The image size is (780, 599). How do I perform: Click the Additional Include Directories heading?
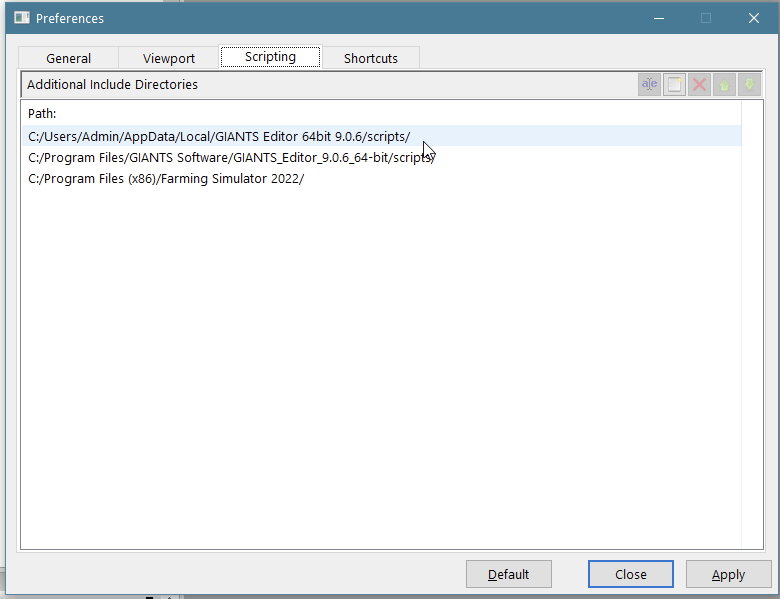pos(112,85)
